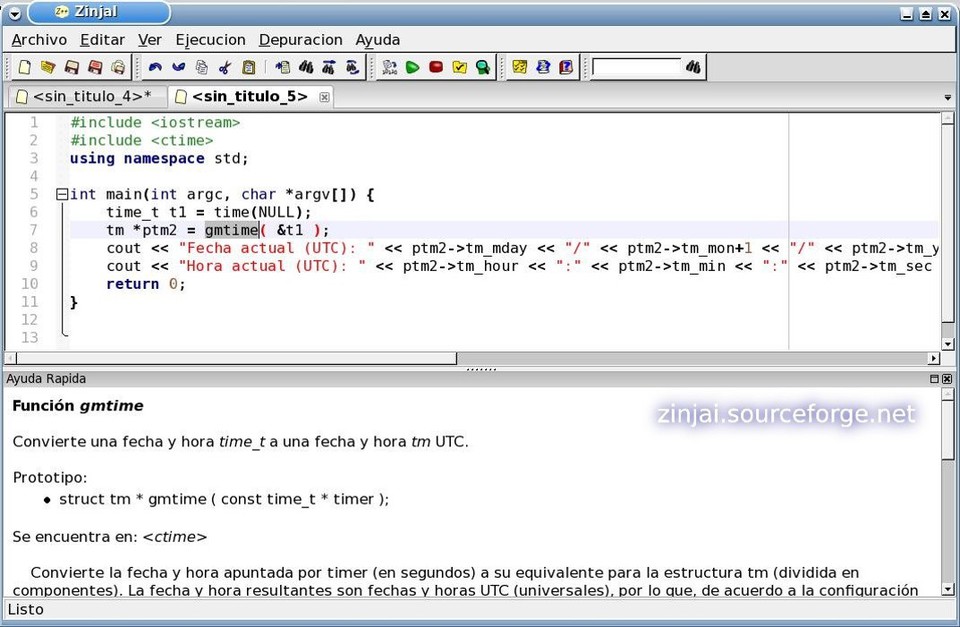Image resolution: width=960 pixels, height=627 pixels.
Task: Open a file with the open folder icon
Action: (x=47, y=67)
